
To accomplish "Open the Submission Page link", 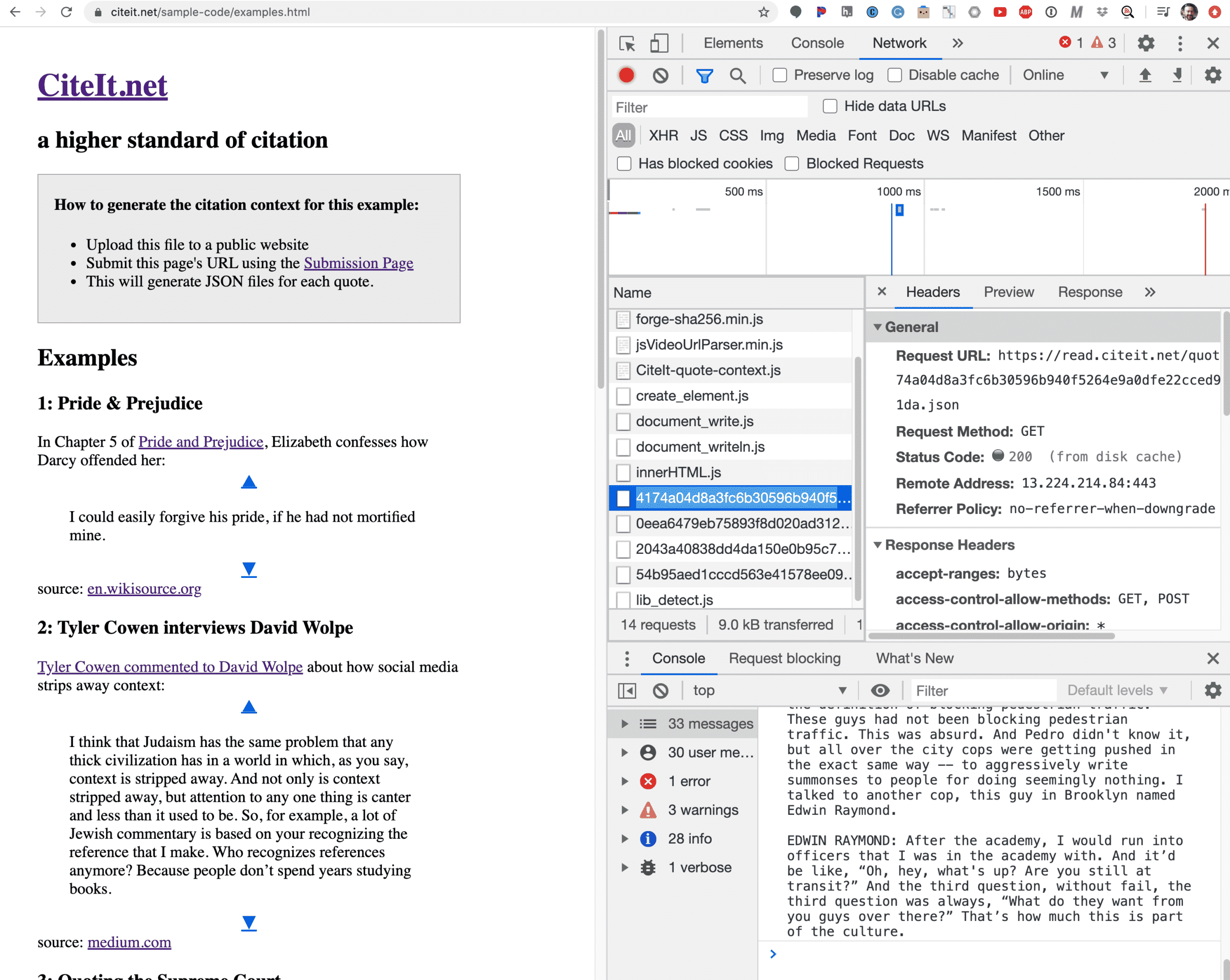I will pyautogui.click(x=358, y=263).
